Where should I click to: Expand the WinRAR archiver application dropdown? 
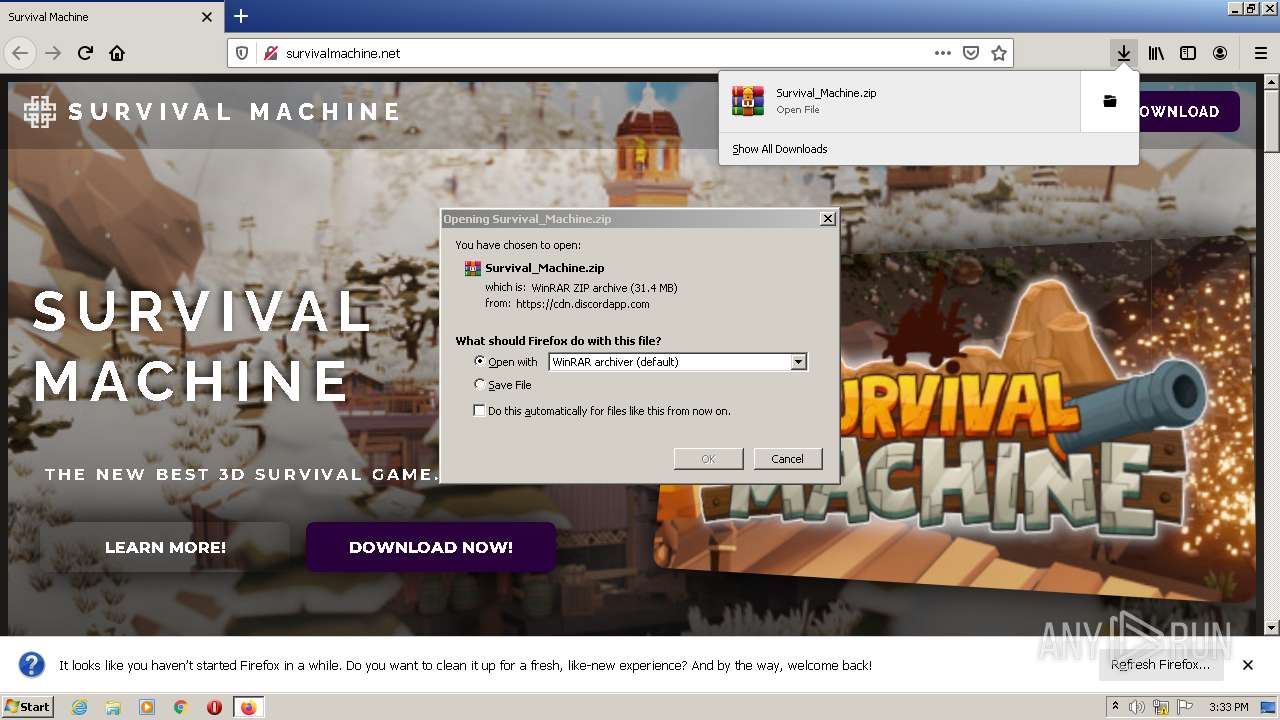pyautogui.click(x=798, y=362)
